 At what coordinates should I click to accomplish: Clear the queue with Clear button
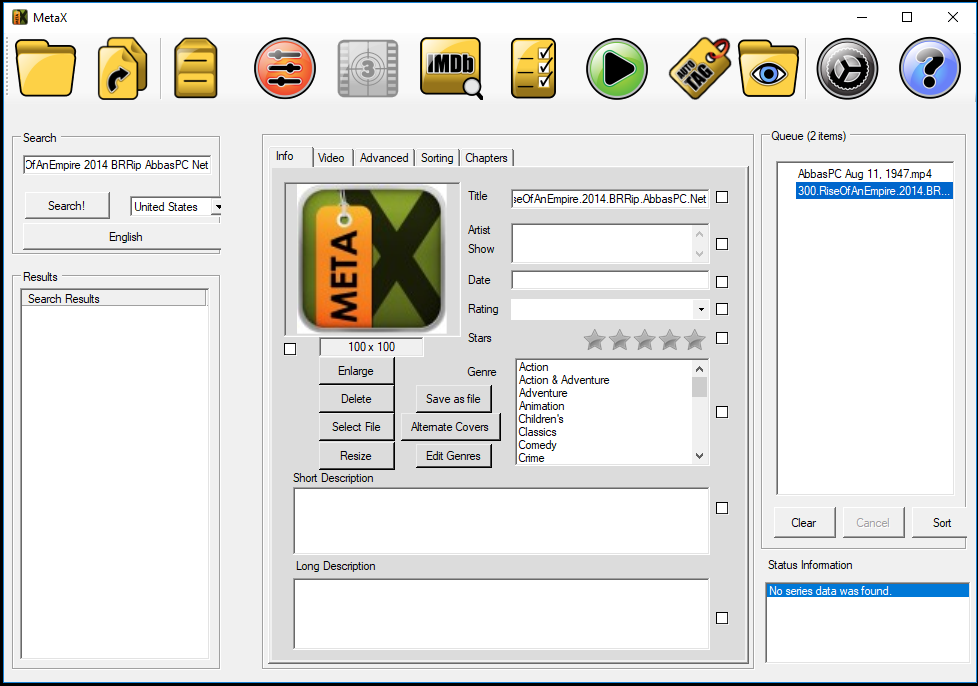point(803,523)
